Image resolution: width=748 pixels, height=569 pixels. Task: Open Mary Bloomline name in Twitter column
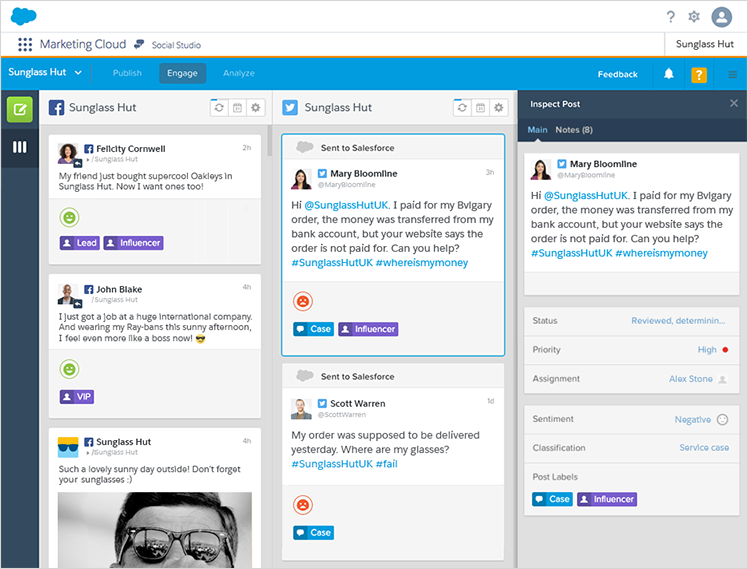point(364,174)
